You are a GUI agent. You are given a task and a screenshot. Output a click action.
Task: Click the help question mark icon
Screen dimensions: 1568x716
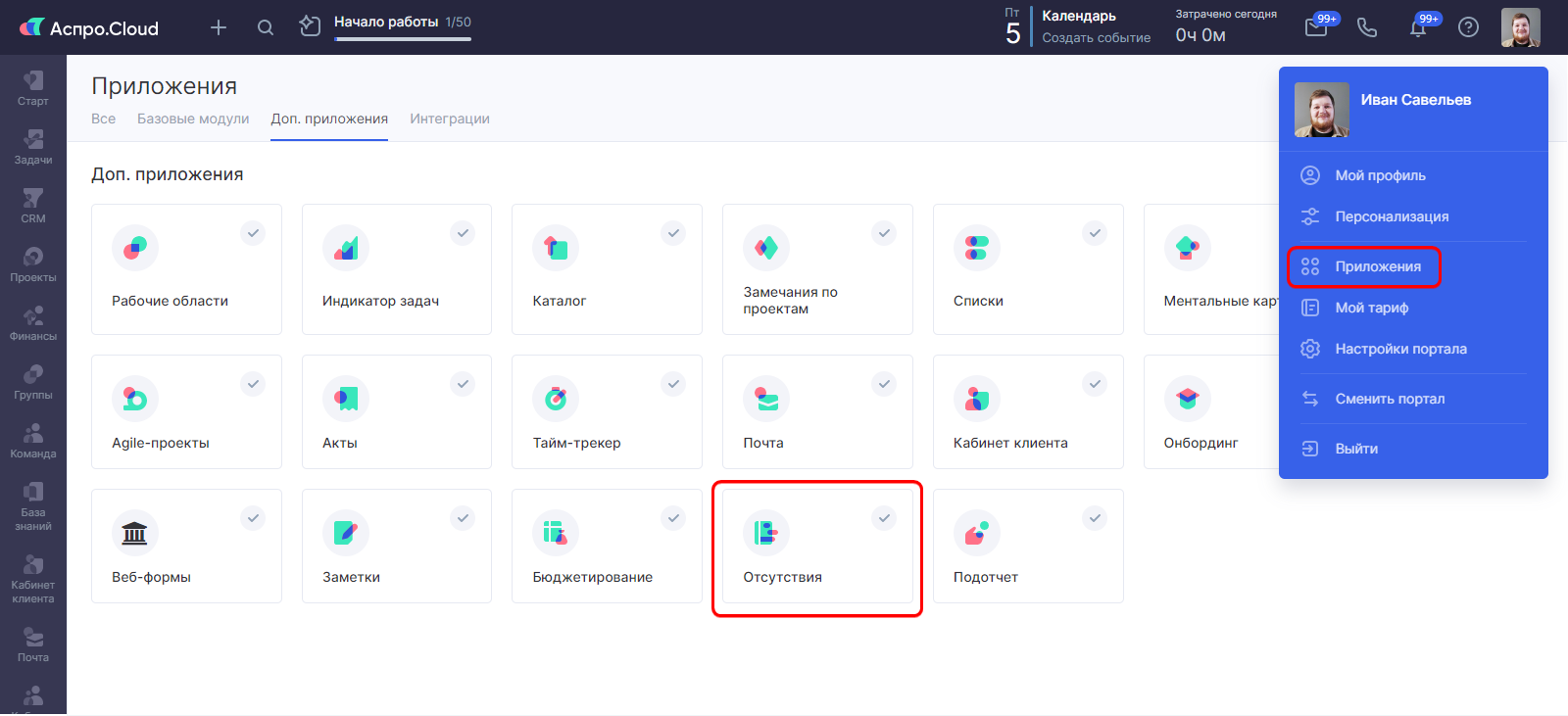[x=1468, y=27]
